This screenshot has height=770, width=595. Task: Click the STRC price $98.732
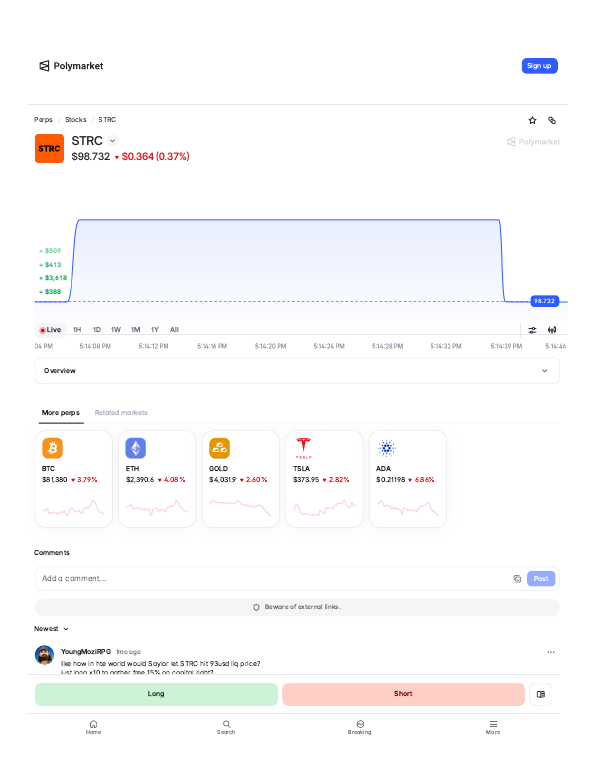point(91,157)
